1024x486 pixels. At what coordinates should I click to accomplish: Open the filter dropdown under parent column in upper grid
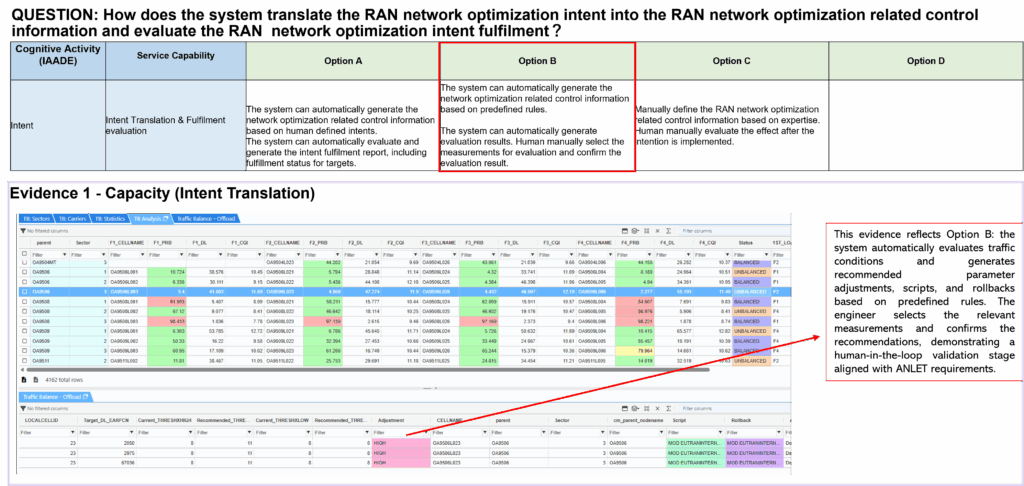click(66, 254)
